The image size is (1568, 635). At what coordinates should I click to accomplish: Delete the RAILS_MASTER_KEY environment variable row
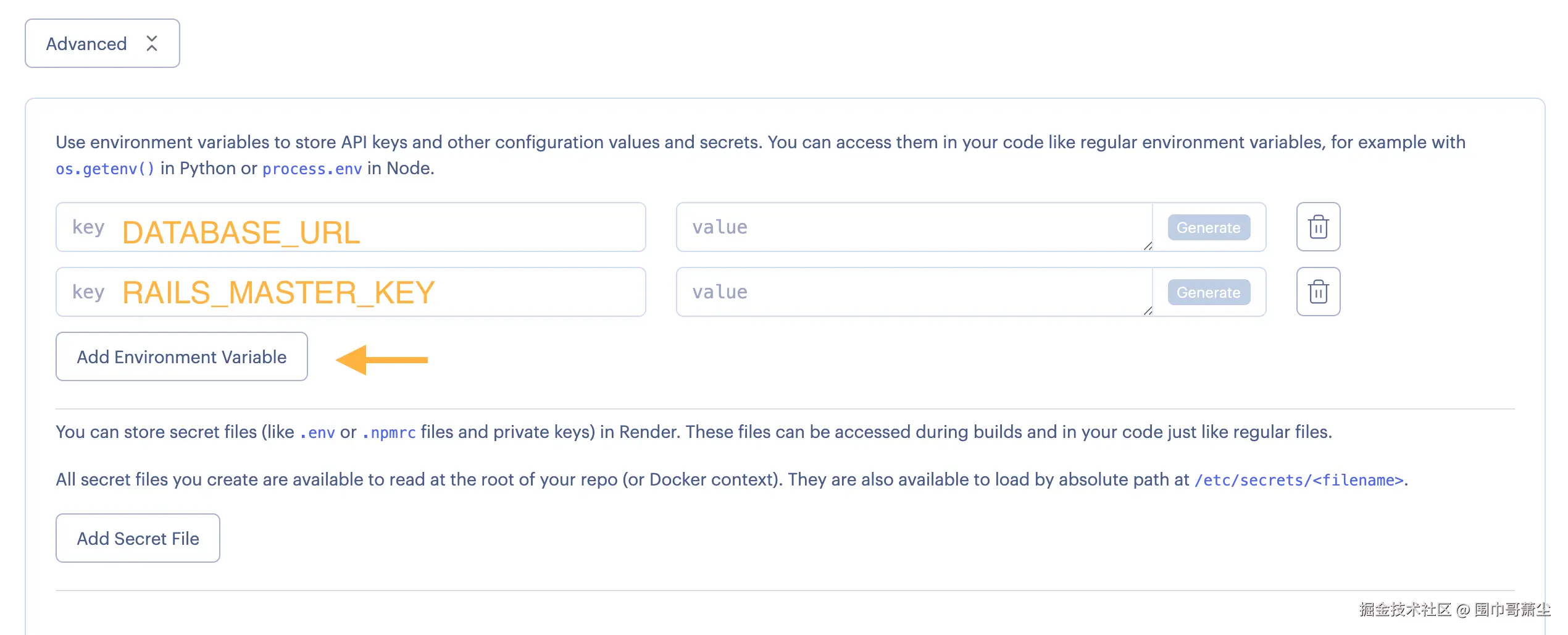(x=1318, y=292)
